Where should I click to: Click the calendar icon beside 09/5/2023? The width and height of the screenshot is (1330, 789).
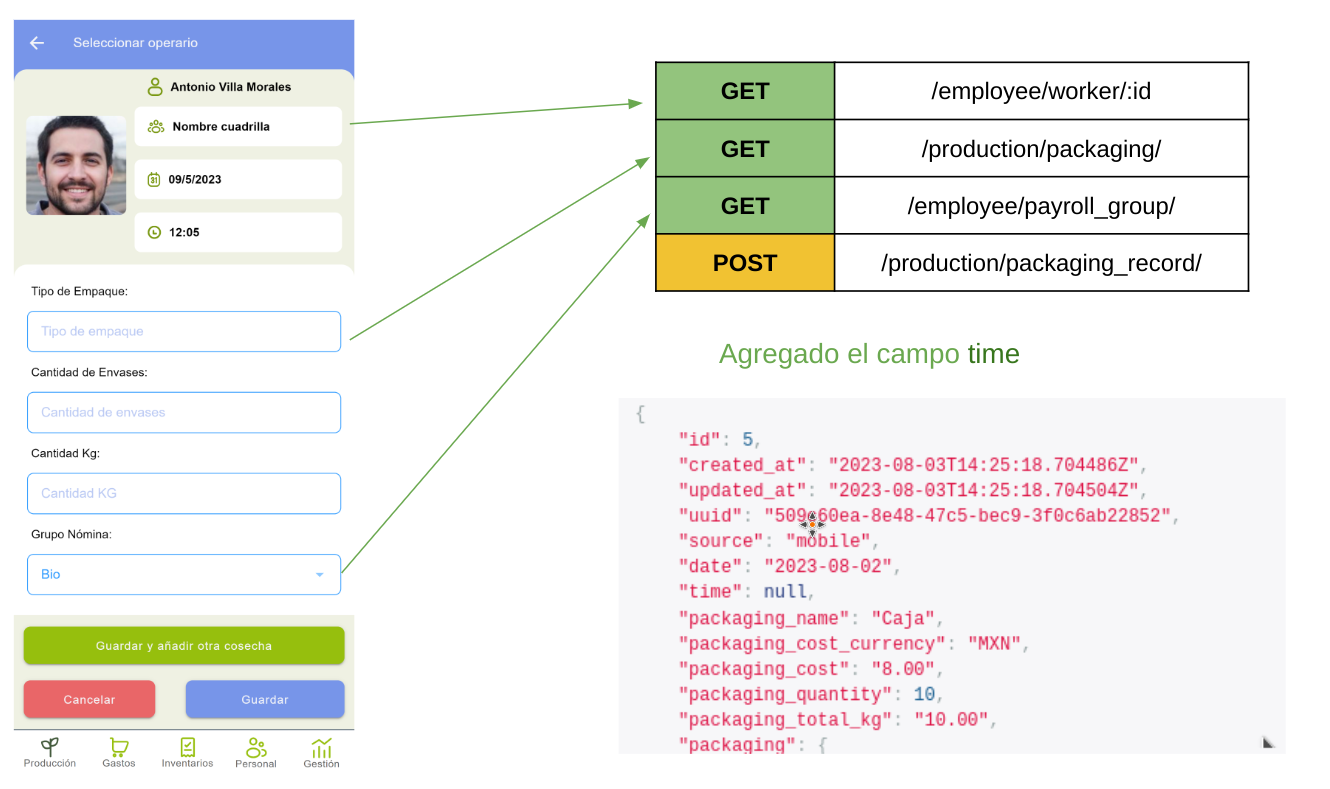click(x=154, y=180)
